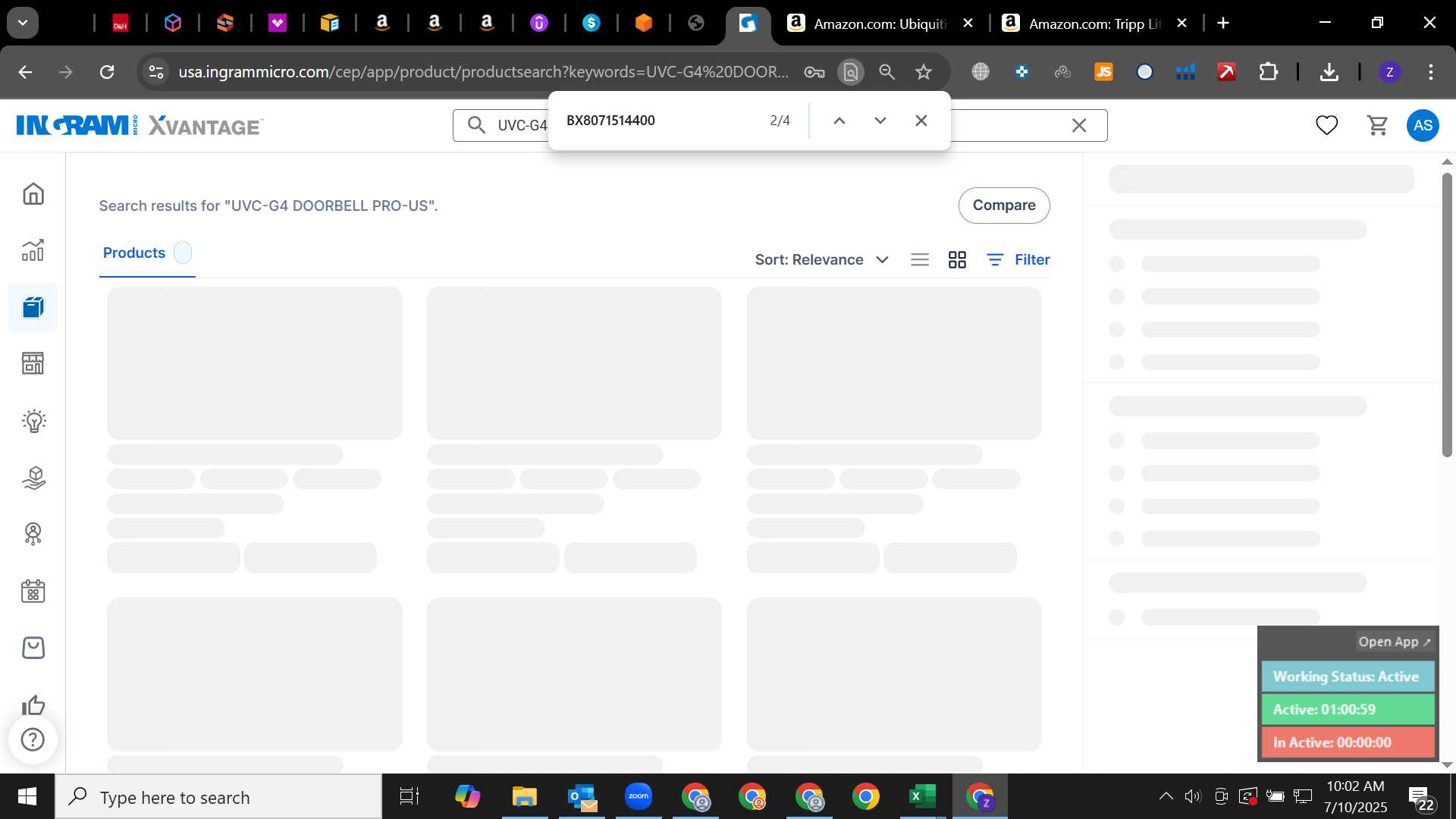Open the shopping cart icon
1456x819 pixels.
[x=1377, y=125]
